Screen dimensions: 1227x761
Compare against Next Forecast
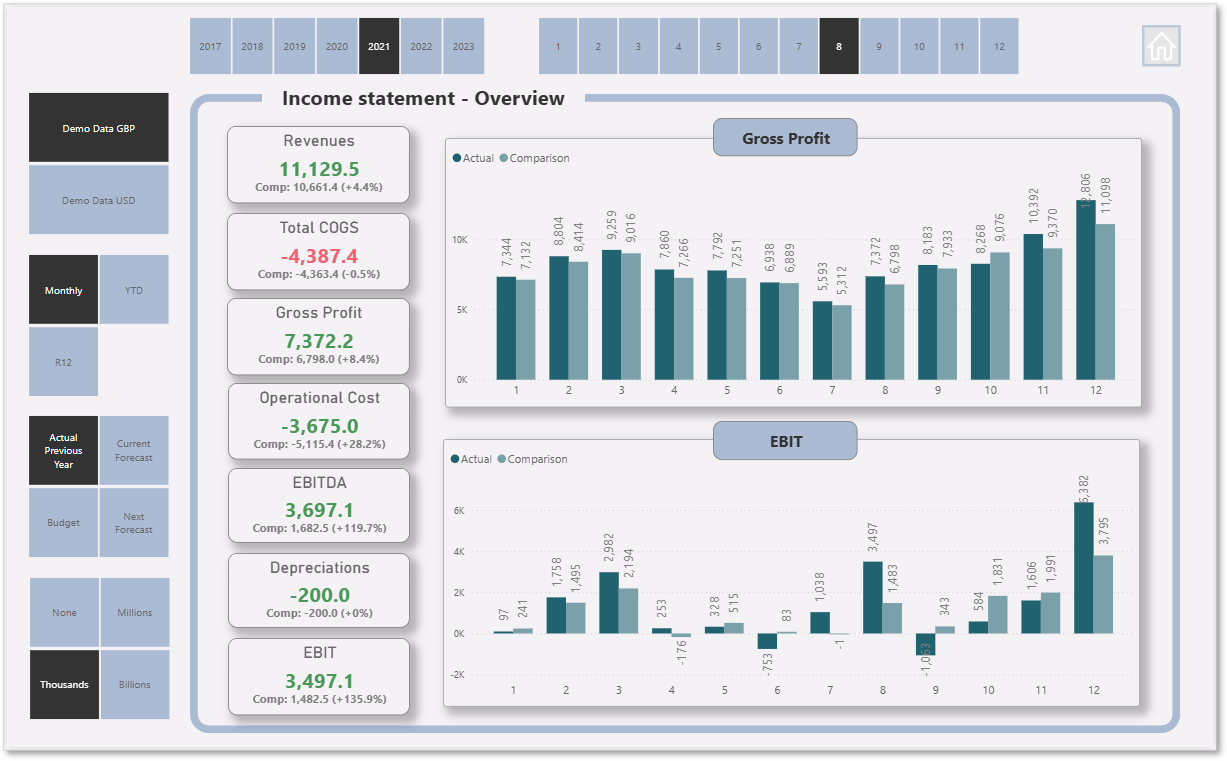pyautogui.click(x=134, y=523)
